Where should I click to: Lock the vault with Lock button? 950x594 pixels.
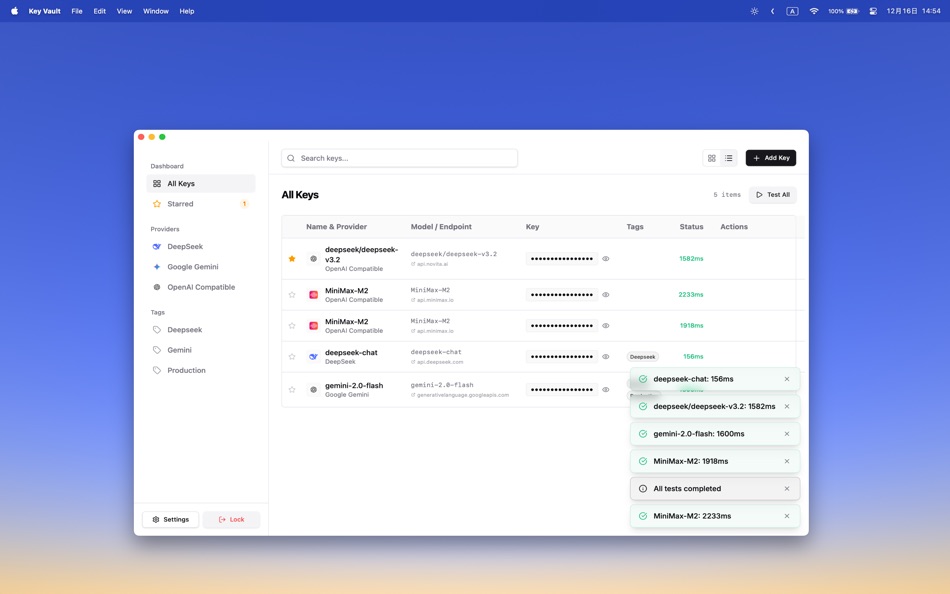pos(231,519)
